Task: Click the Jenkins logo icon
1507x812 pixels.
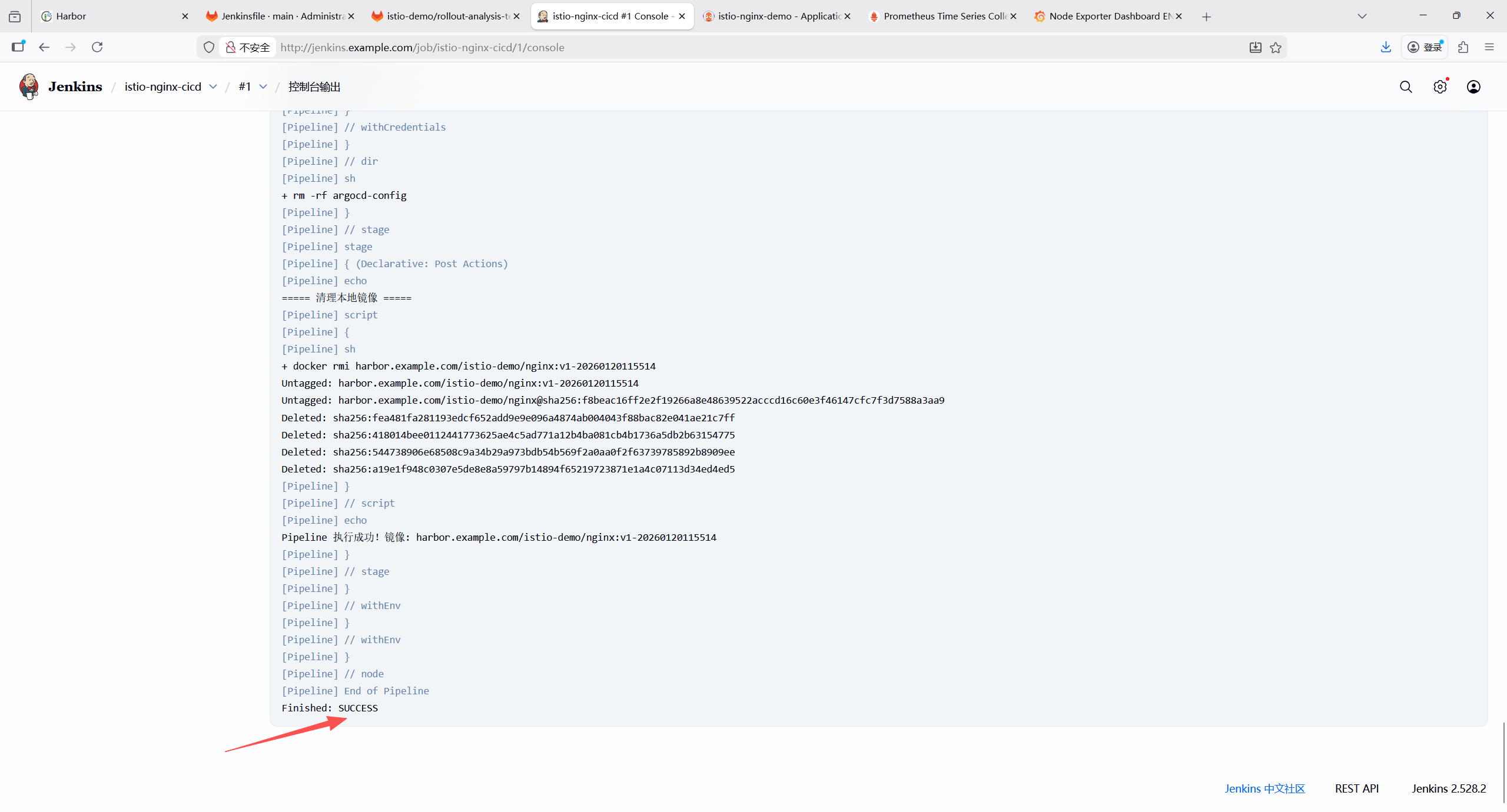Action: coord(29,86)
